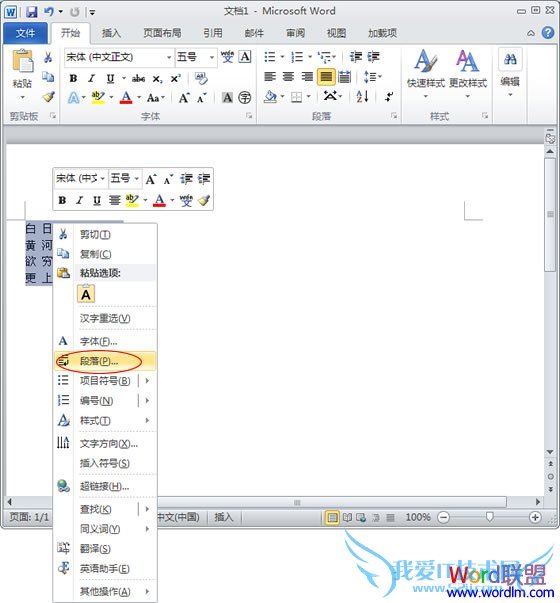Click the Show paragraph marks icon
This screenshot has width=560, height=603.
(389, 96)
